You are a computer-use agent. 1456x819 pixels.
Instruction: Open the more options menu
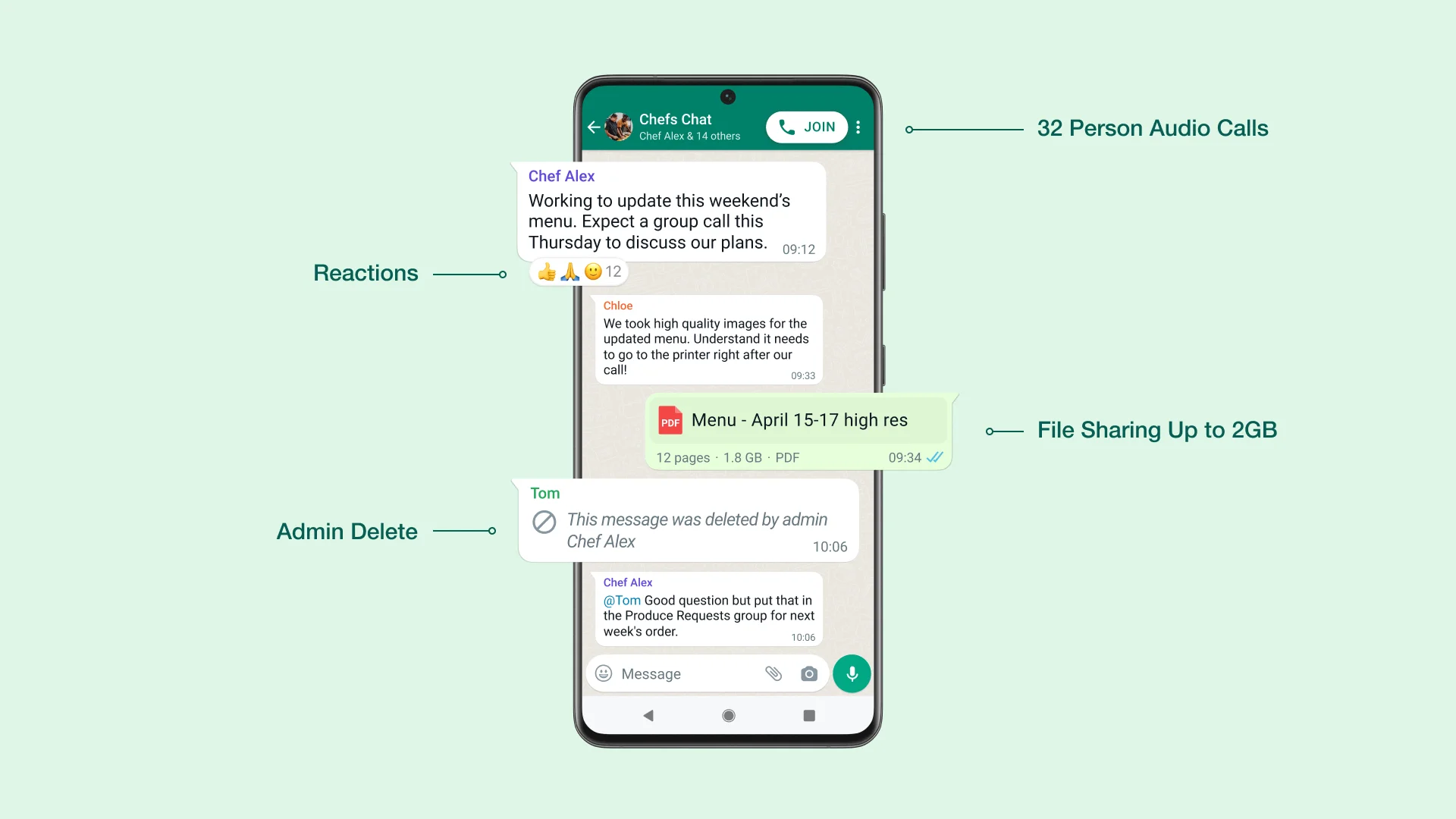858,127
